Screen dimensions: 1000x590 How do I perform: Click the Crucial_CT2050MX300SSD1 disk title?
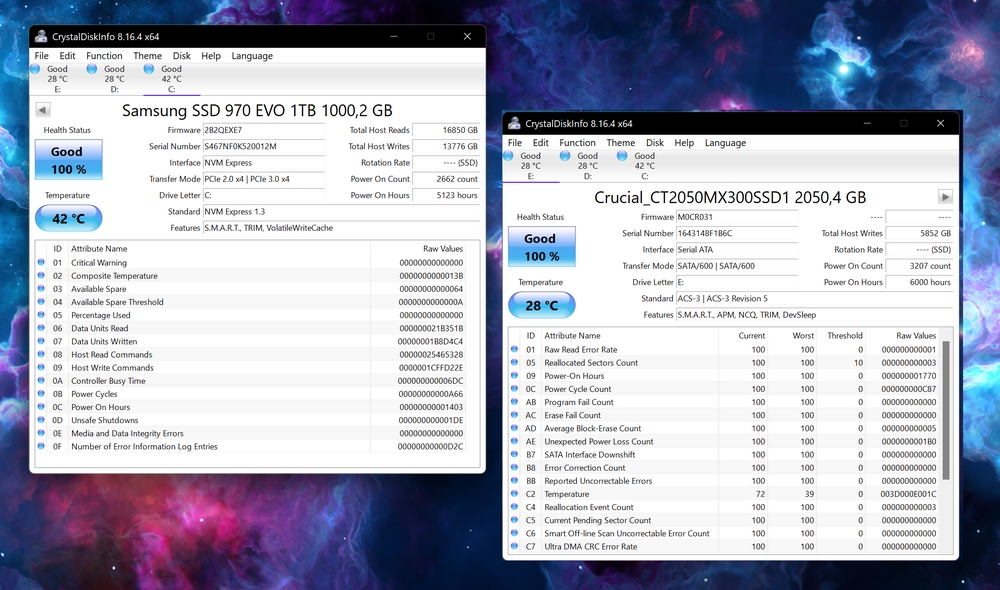[x=730, y=197]
